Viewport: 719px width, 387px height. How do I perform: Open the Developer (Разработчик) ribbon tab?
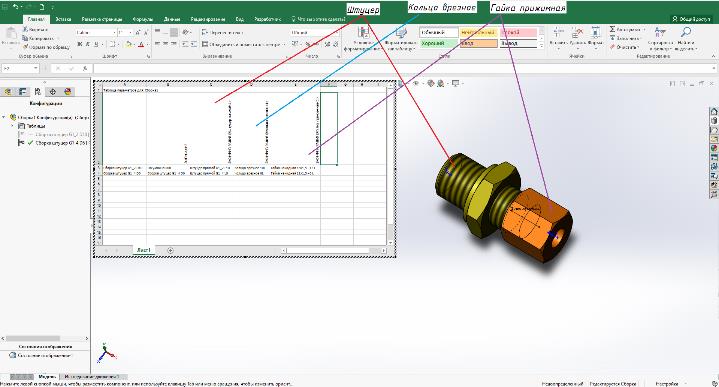(267, 19)
